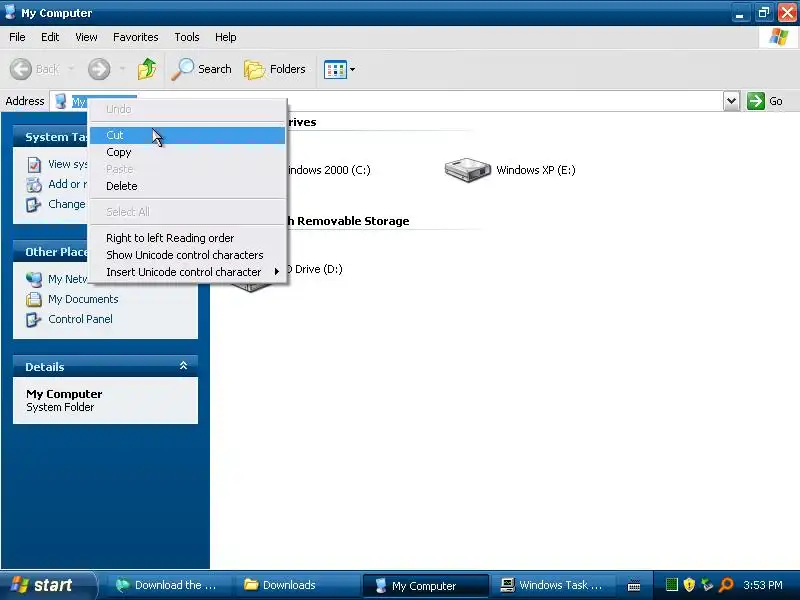Click the network connection tray icon

point(707,585)
